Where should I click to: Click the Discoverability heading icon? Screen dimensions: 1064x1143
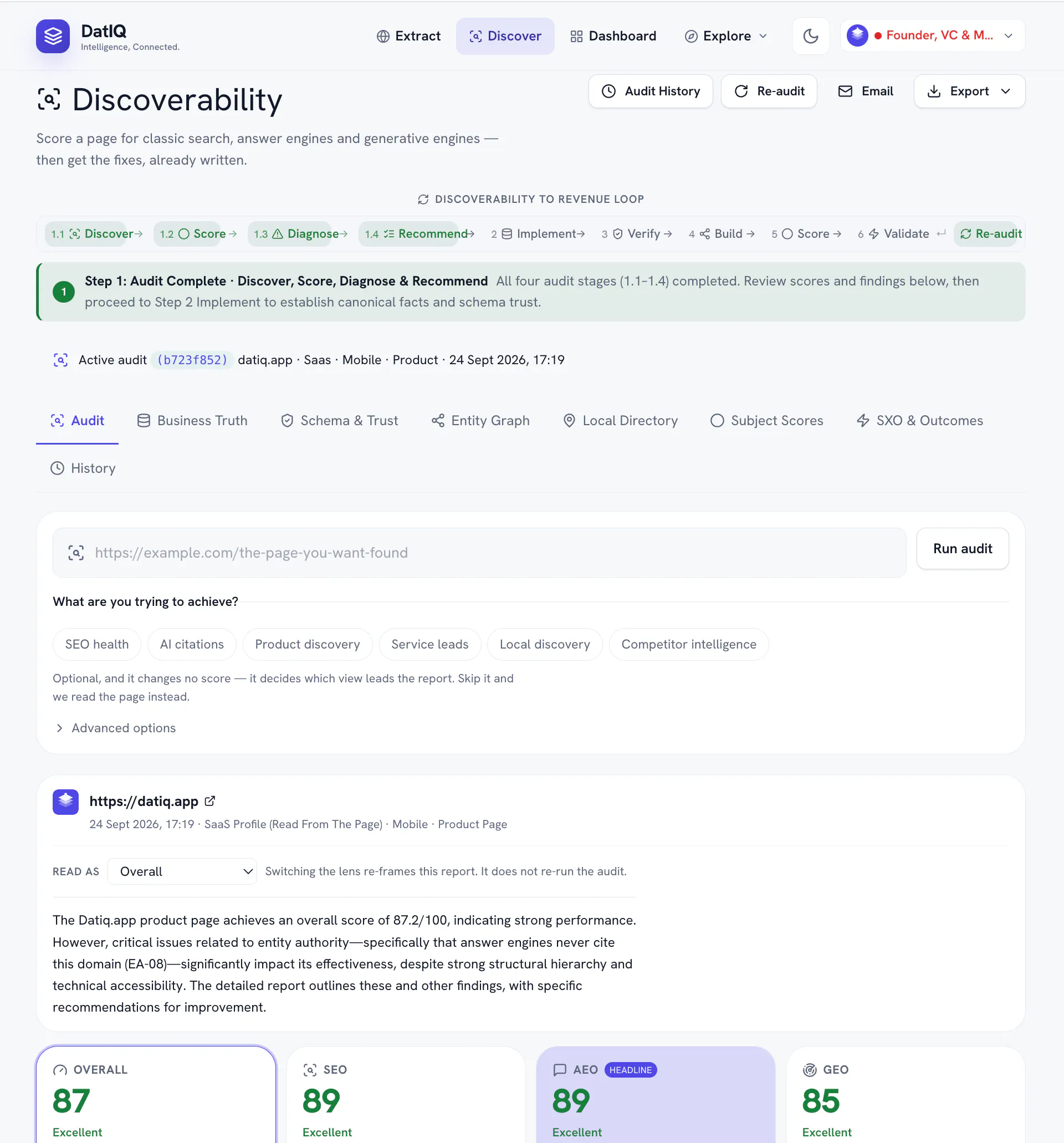click(x=49, y=99)
